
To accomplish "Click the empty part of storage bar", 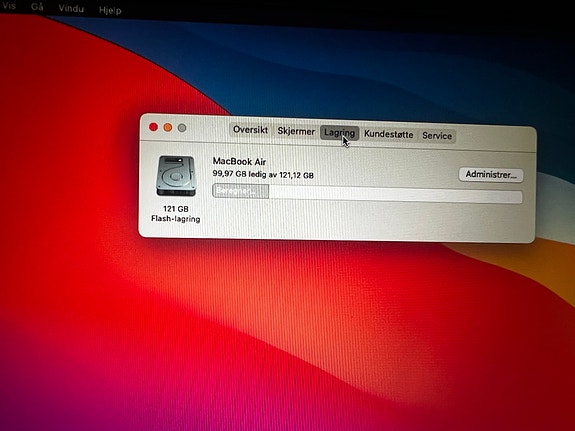I will (x=395, y=194).
